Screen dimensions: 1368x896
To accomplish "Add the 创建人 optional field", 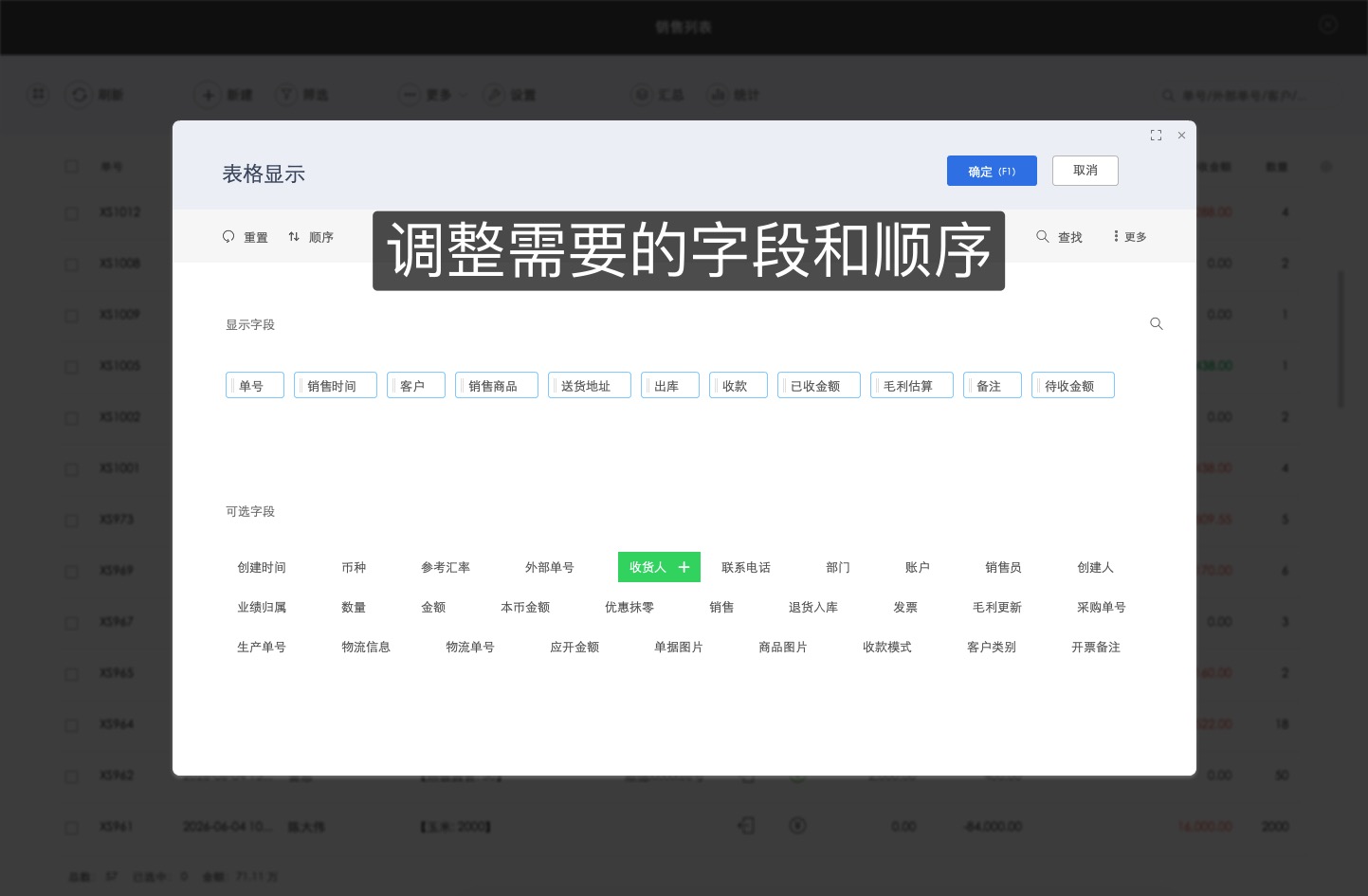I will tap(1095, 567).
